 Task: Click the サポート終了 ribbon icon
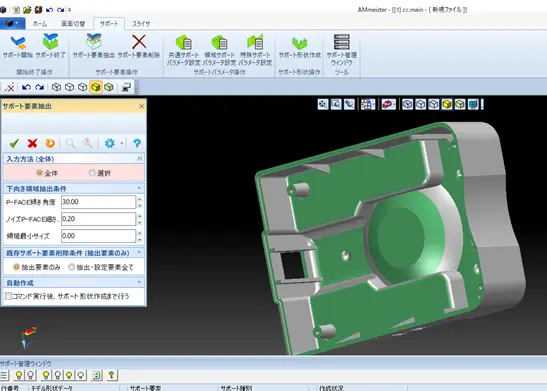[x=51, y=46]
